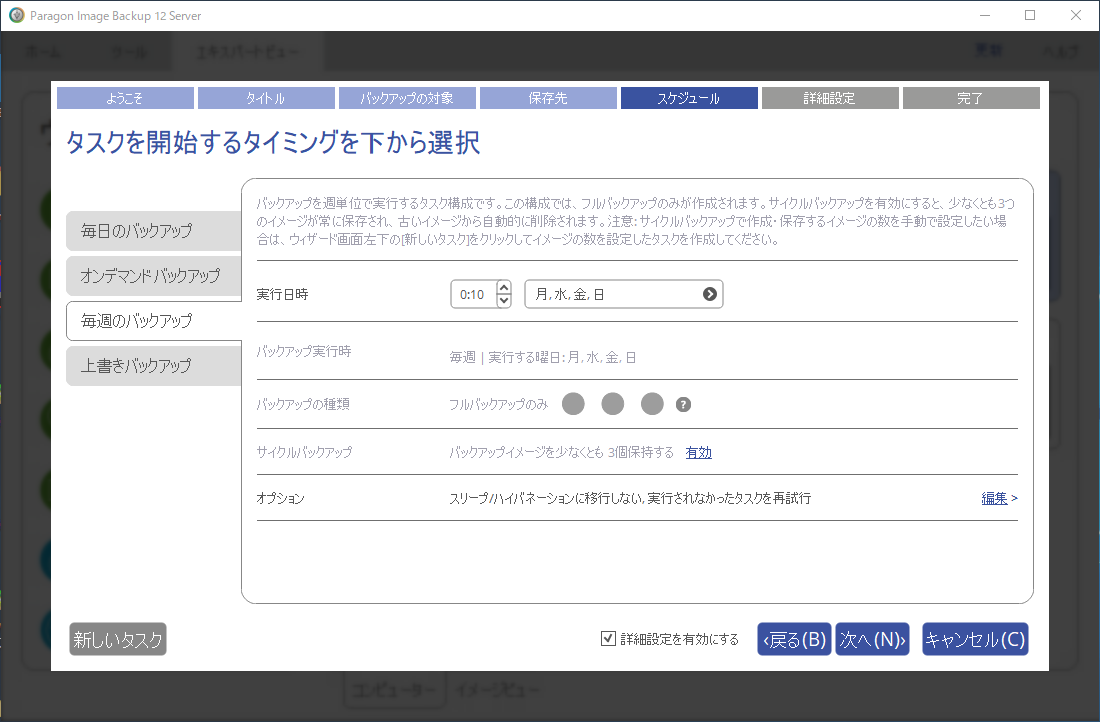The width and height of the screenshot is (1100, 722).
Task: Click the middle gray backup type circle
Action: 613,404
